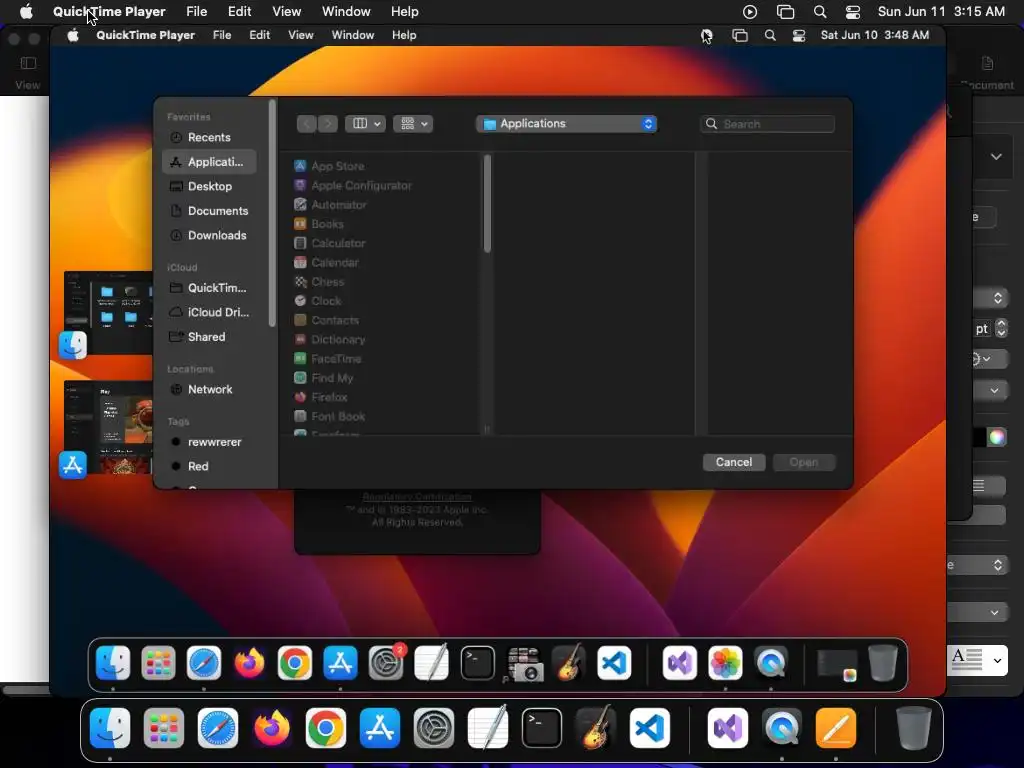The height and width of the screenshot is (768, 1024).
Task: Select the rewwrerer tag in the sidebar
Action: point(209,442)
